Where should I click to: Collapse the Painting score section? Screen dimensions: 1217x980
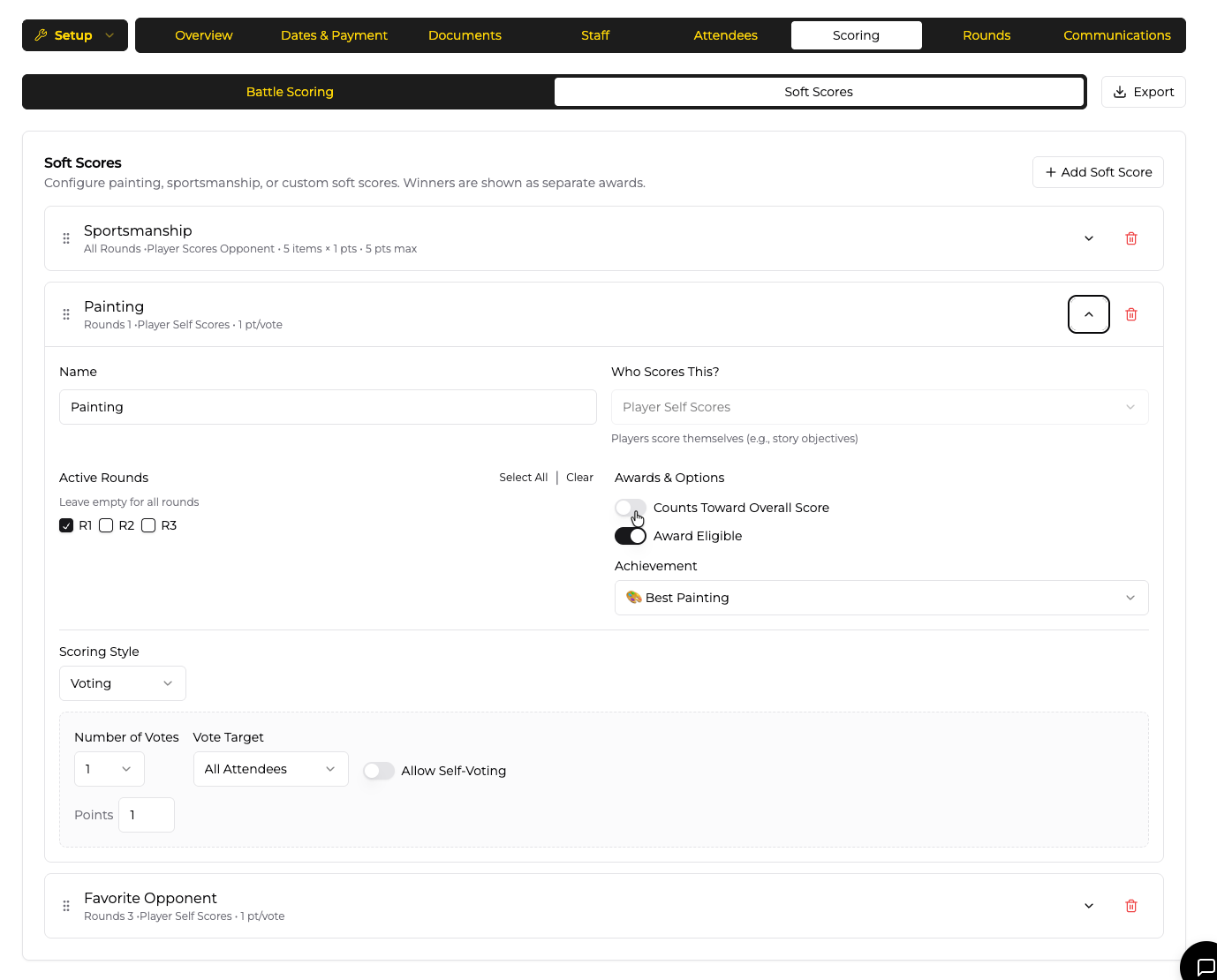(1088, 314)
